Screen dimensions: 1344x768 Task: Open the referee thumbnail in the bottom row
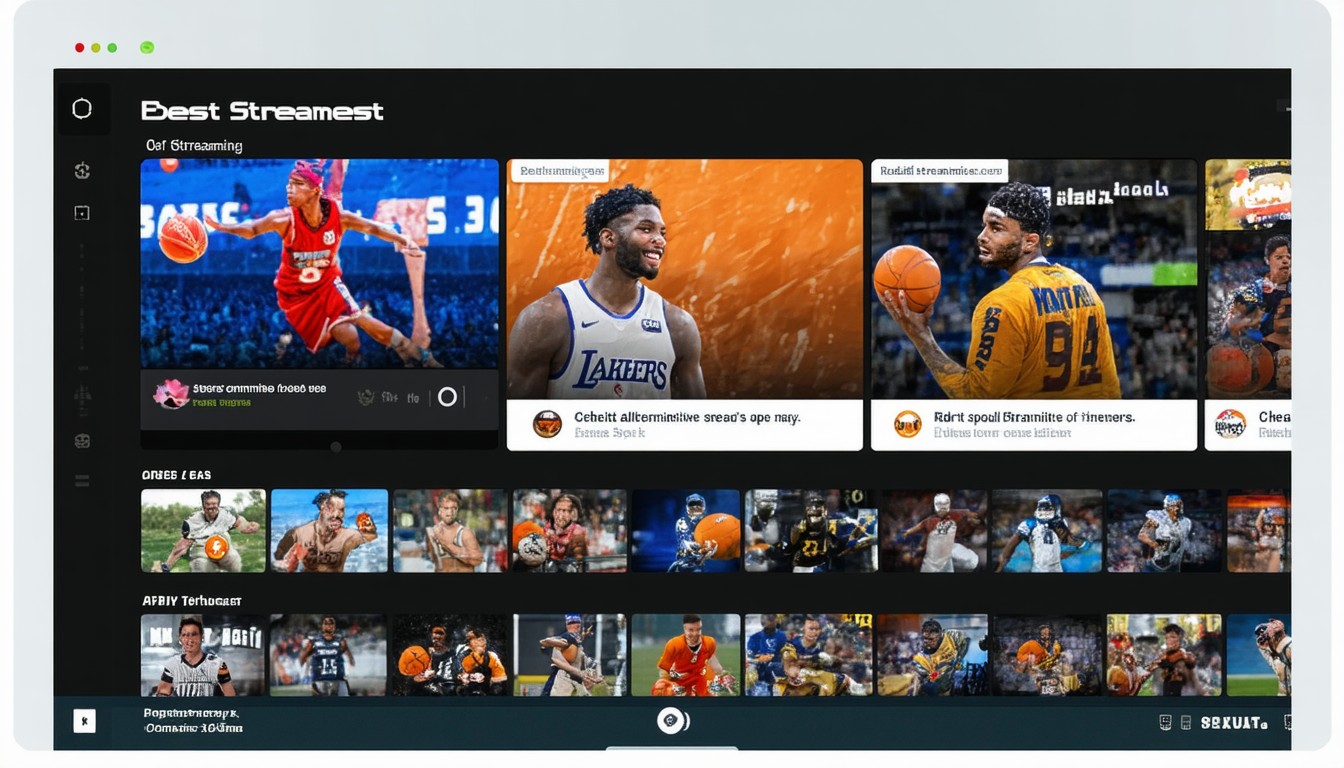pos(202,655)
